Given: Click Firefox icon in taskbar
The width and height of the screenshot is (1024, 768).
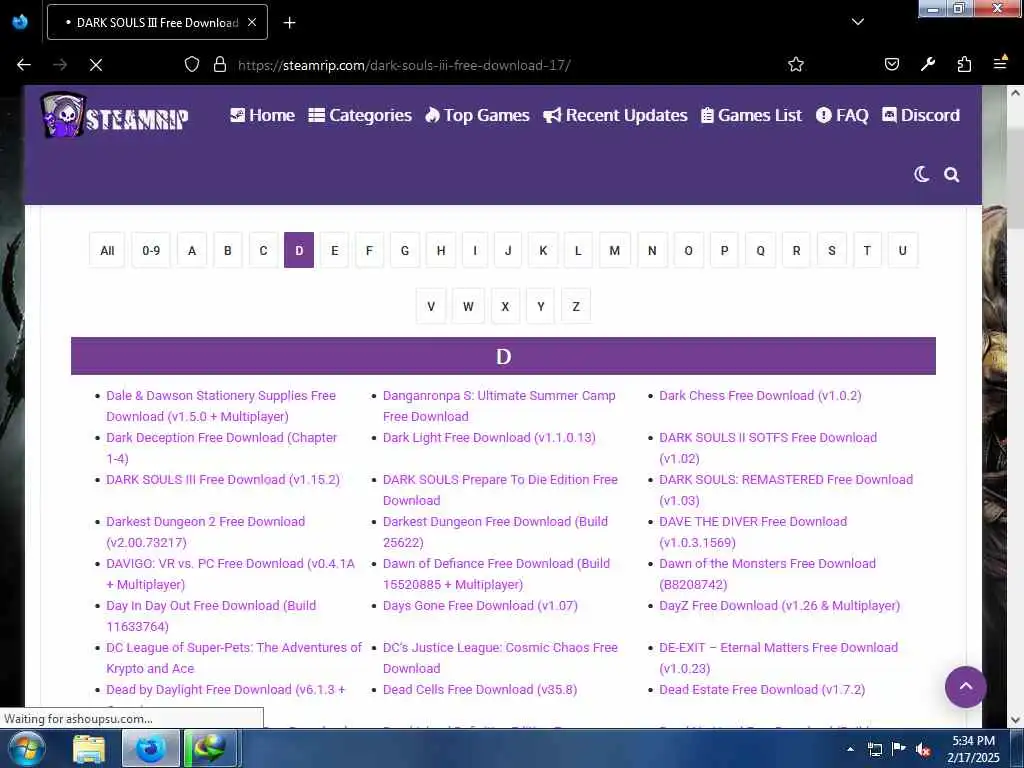Looking at the screenshot, I should pyautogui.click(x=150, y=749).
